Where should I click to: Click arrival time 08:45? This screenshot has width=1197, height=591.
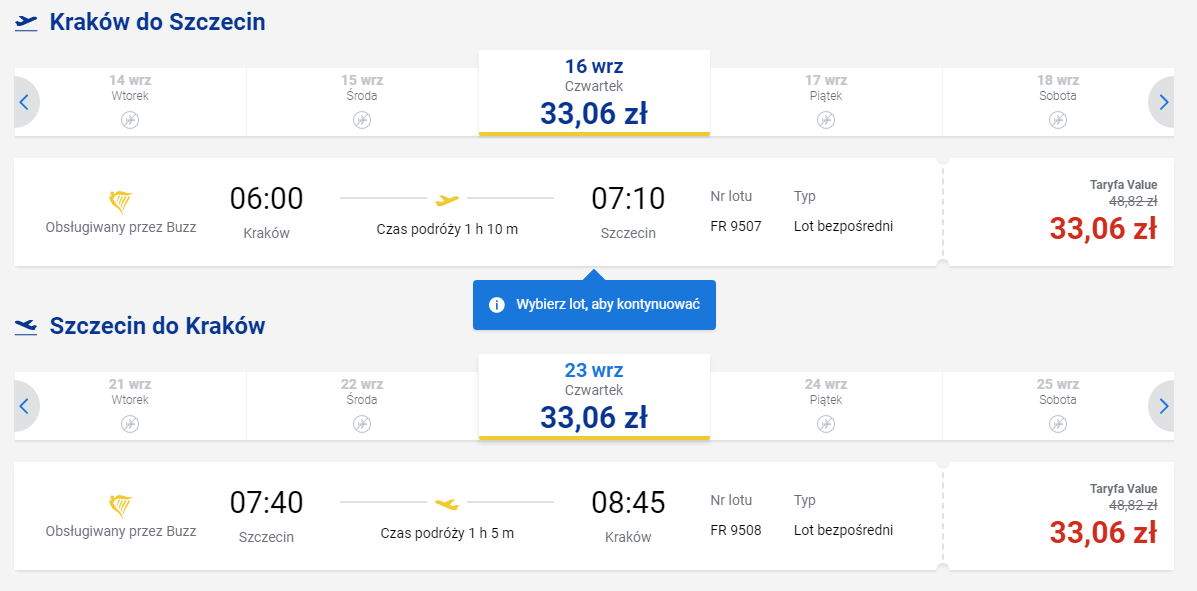pyautogui.click(x=628, y=503)
